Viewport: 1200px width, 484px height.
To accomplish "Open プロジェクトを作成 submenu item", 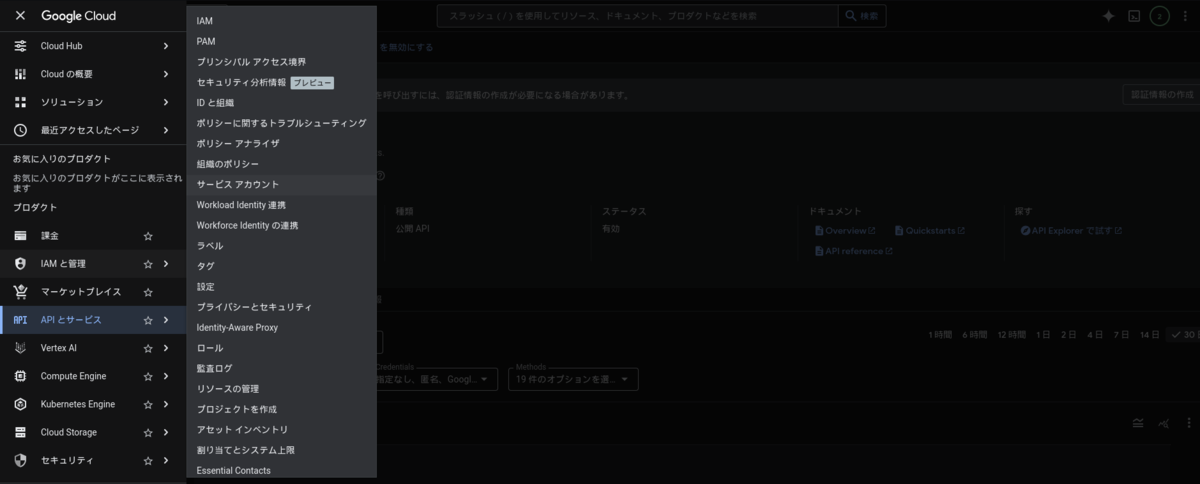I will coord(281,409).
